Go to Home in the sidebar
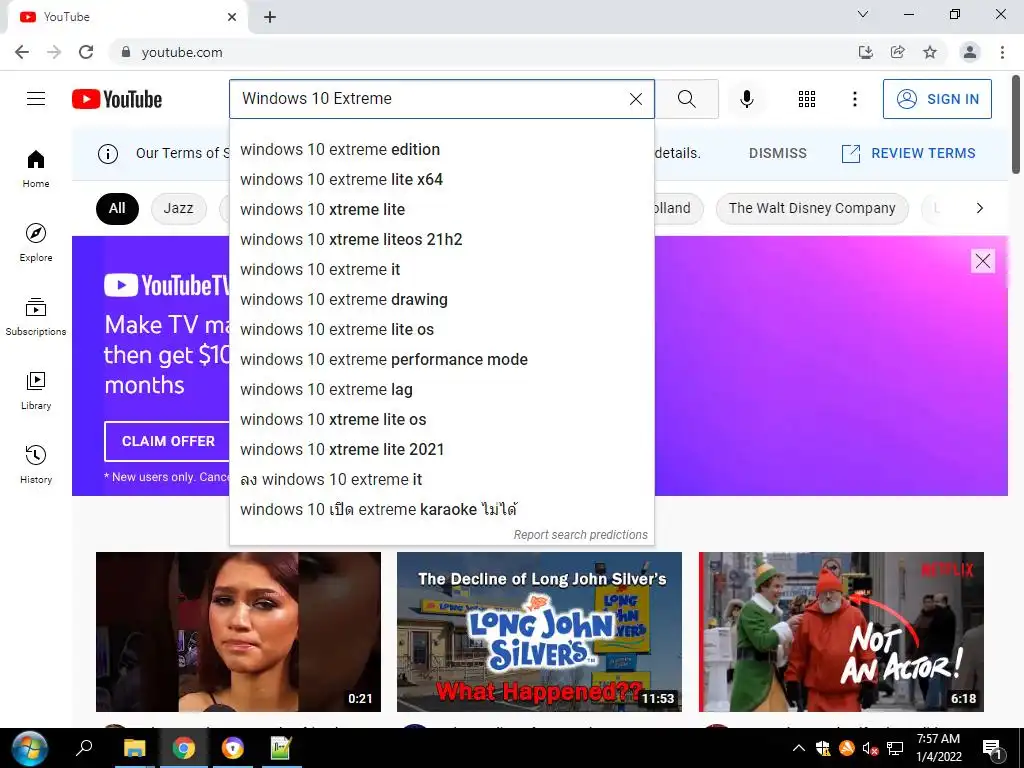Image resolution: width=1024 pixels, height=768 pixels. point(36,169)
